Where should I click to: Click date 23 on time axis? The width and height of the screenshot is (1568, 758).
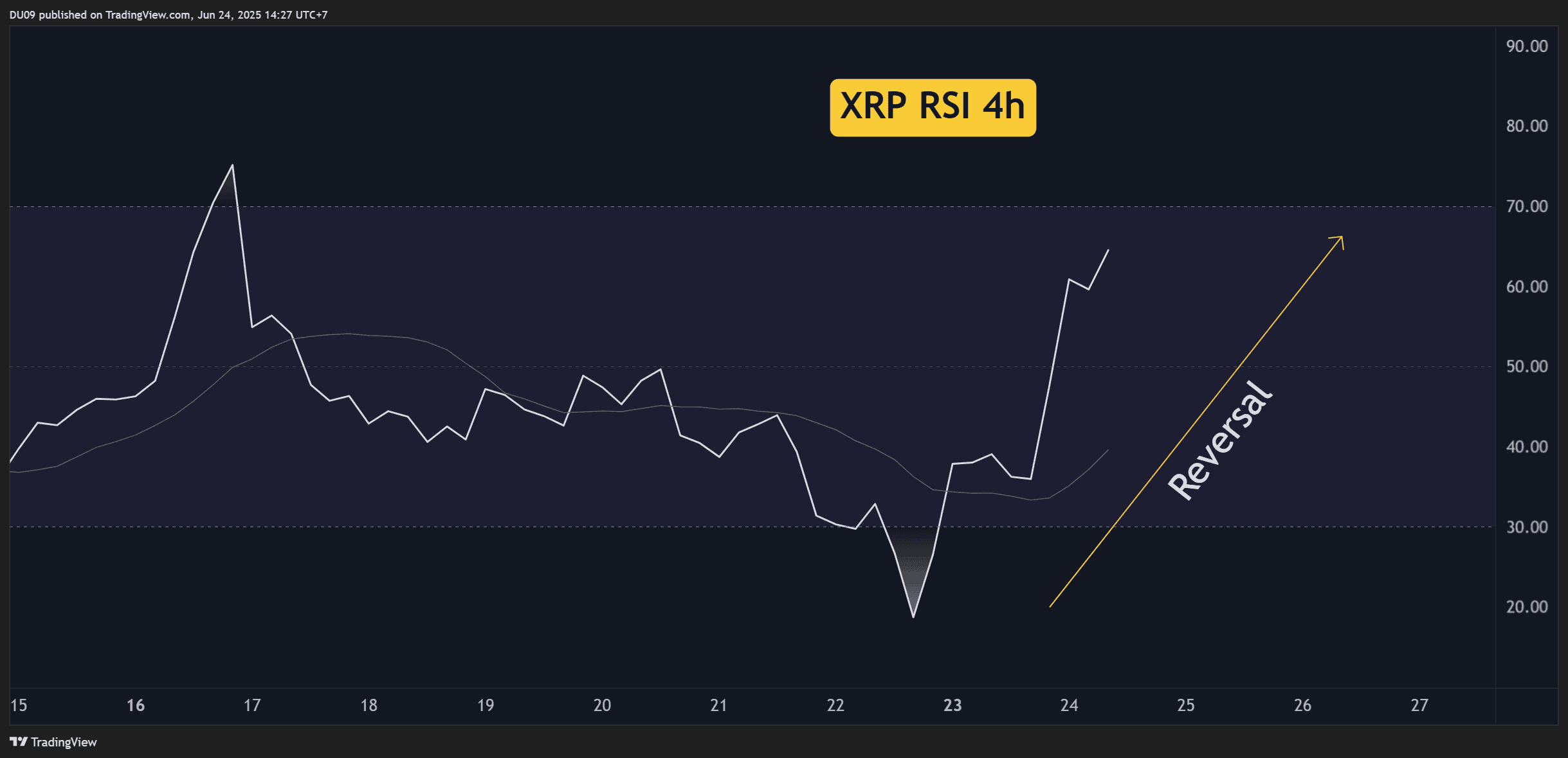pyautogui.click(x=952, y=705)
